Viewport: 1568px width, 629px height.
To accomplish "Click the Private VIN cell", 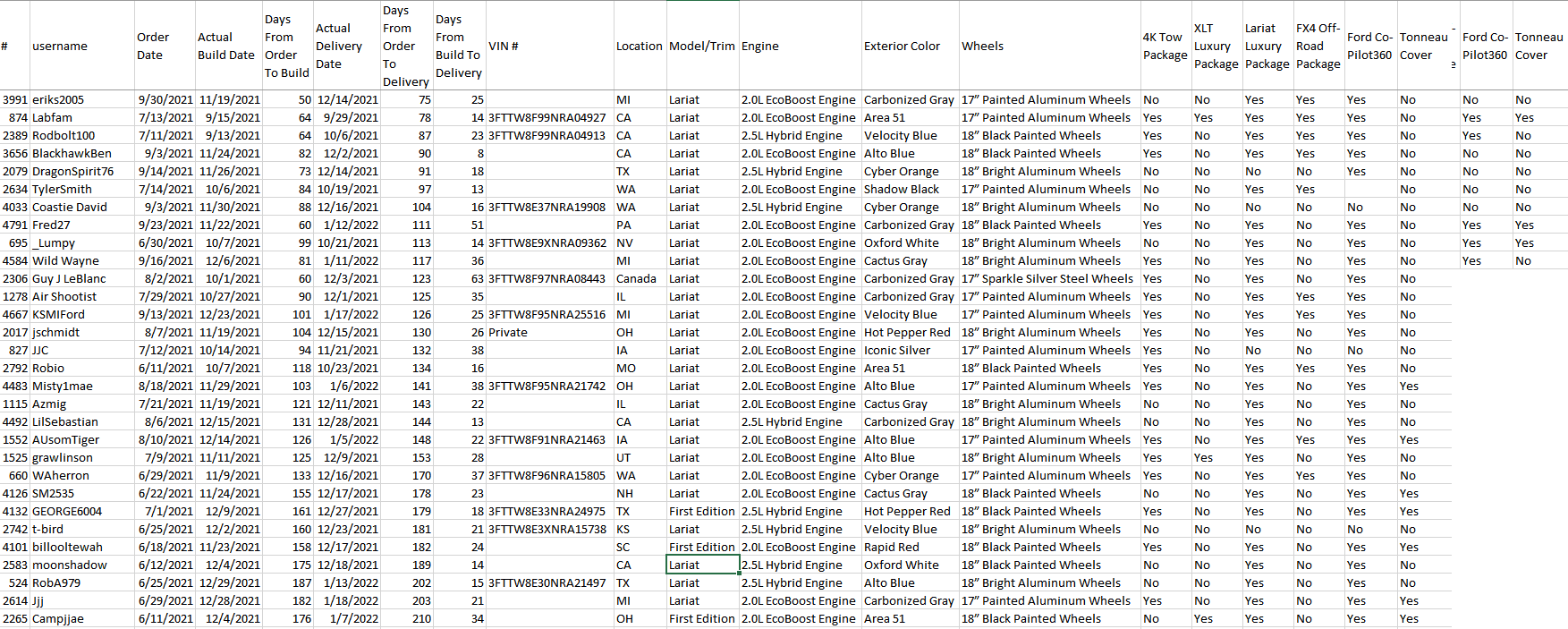I will 549,332.
